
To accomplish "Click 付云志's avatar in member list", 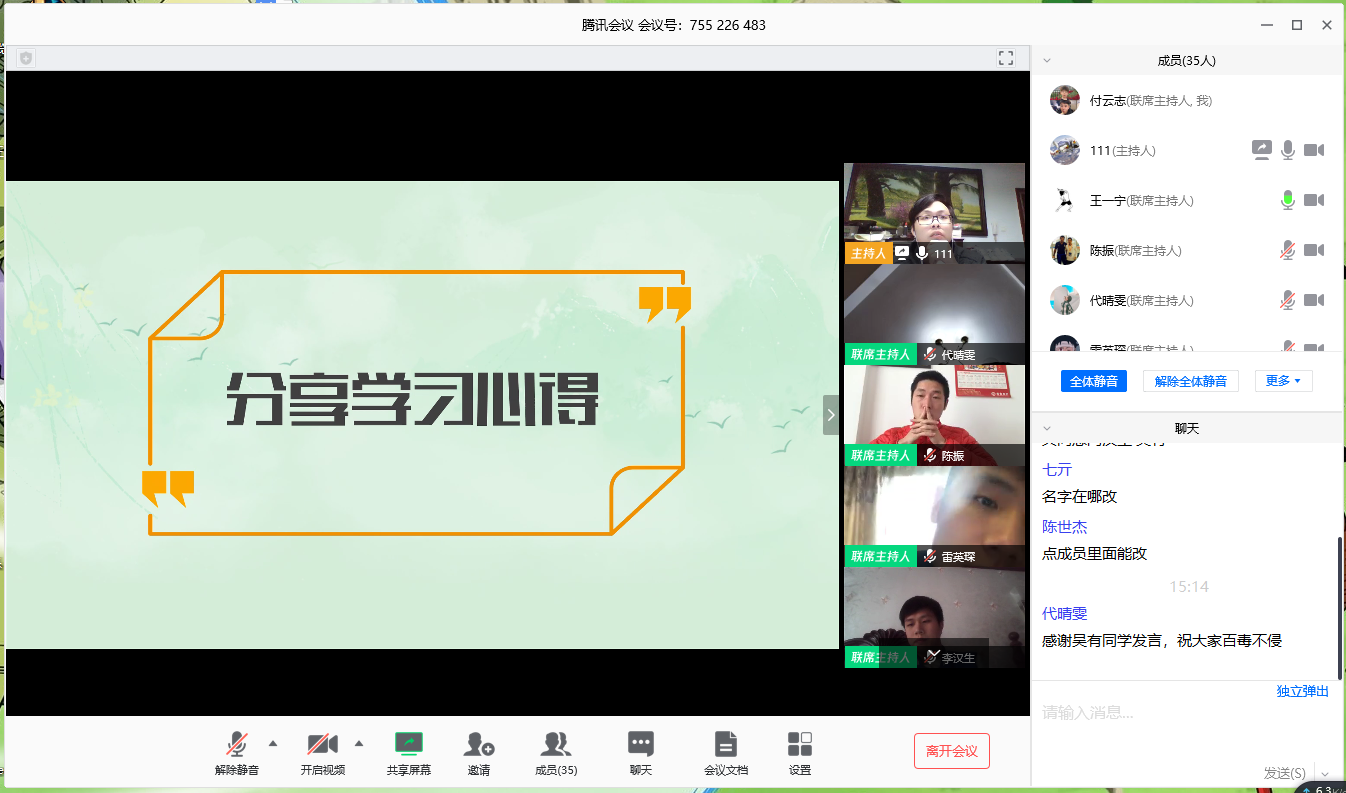I will (x=1065, y=100).
